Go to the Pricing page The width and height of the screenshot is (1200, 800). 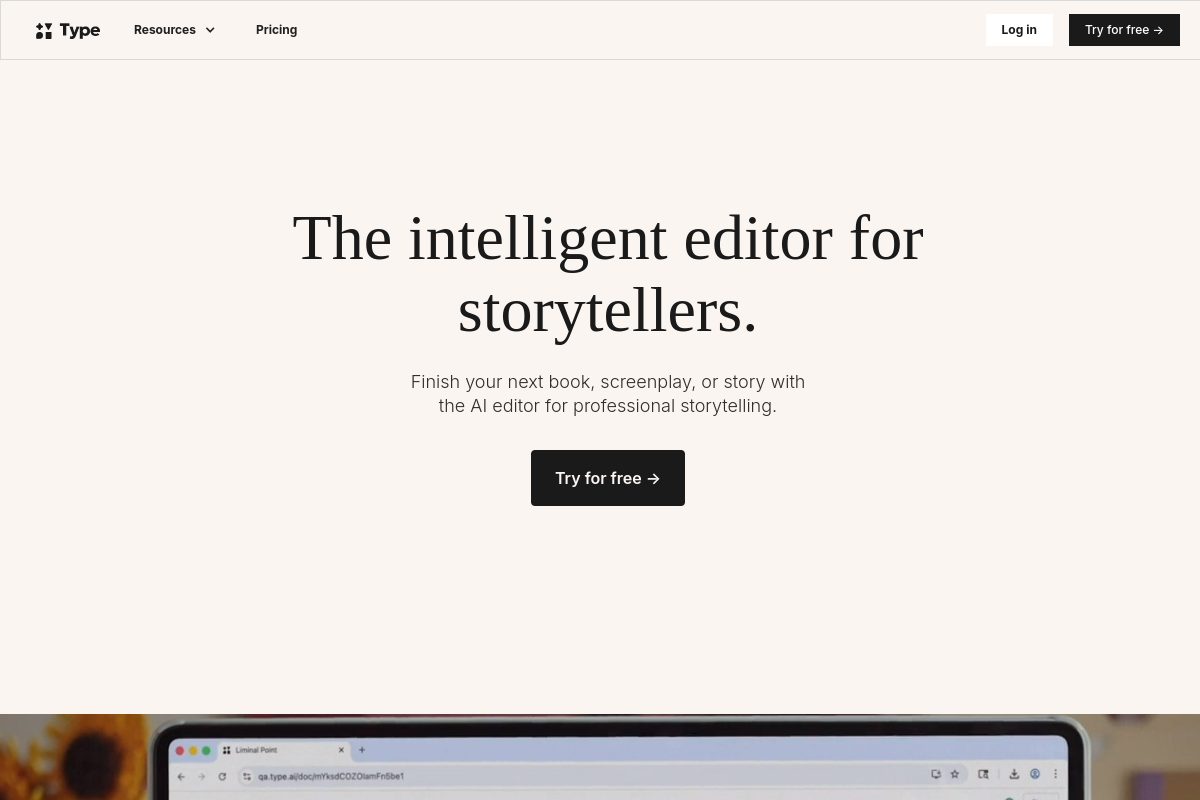coord(276,30)
